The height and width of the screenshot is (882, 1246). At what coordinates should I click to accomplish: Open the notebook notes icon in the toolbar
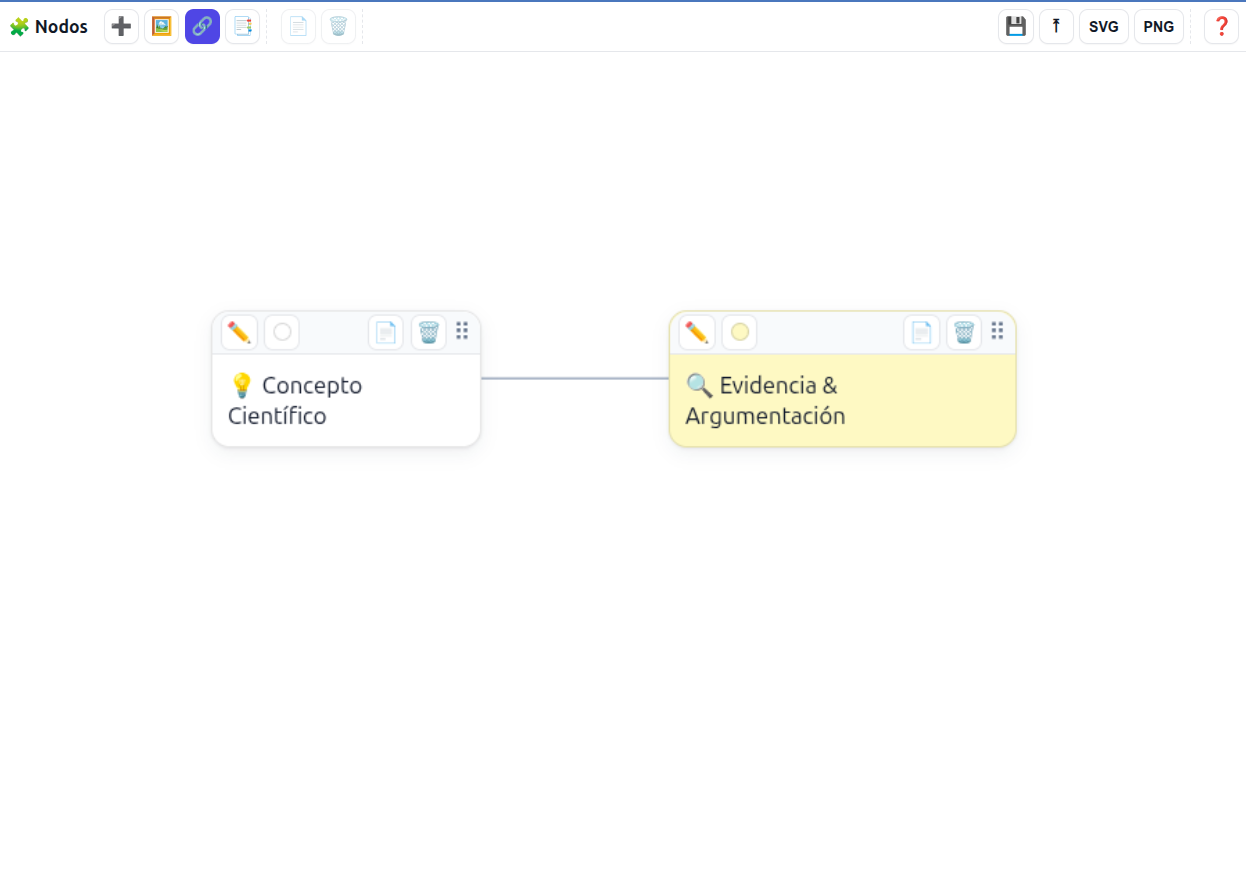pos(242,26)
